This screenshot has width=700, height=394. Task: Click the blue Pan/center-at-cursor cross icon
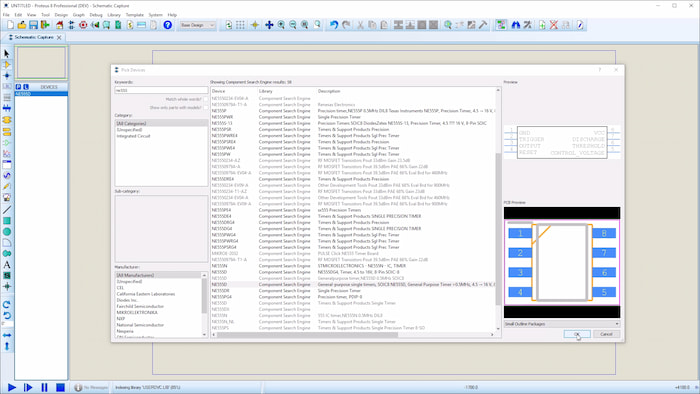click(269, 25)
